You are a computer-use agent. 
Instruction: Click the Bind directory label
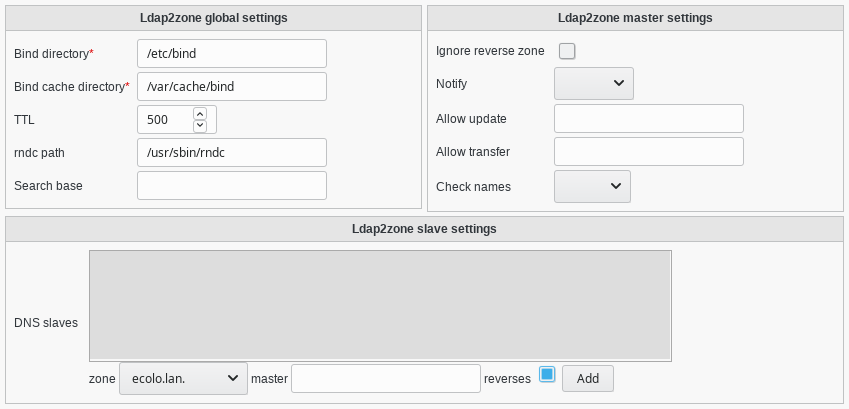pyautogui.click(x=54, y=54)
